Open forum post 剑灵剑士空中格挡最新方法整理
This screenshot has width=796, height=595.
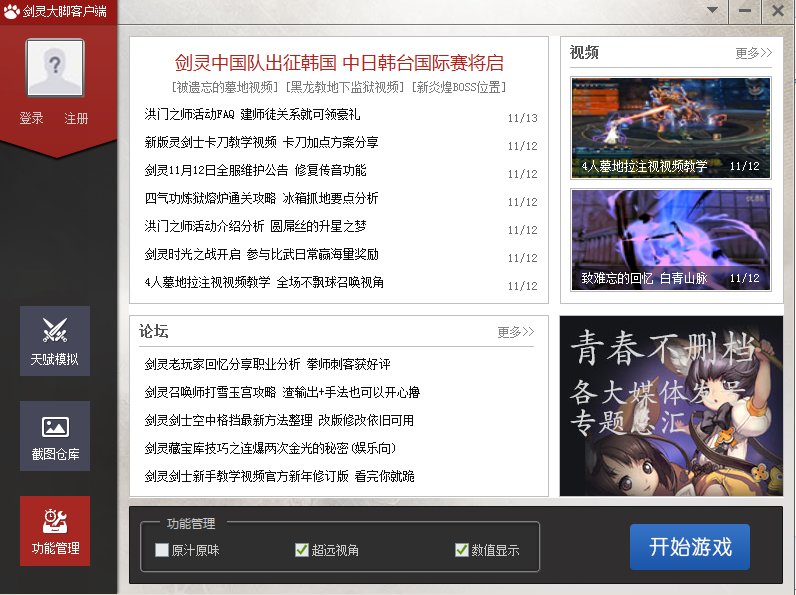pyautogui.click(x=279, y=420)
